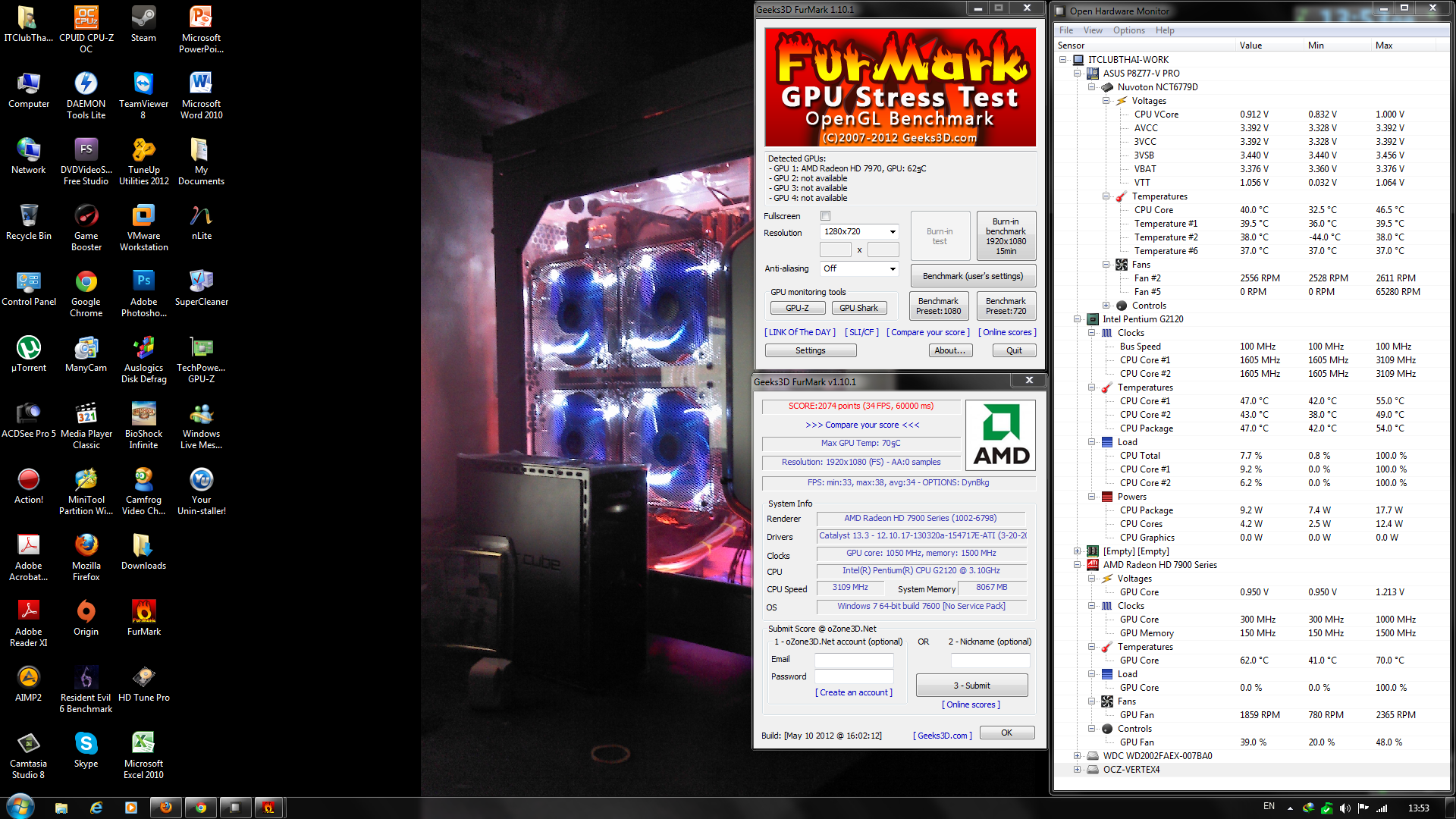Enable the Fullscreen checkbox
This screenshot has width=1456, height=819.
[x=825, y=216]
